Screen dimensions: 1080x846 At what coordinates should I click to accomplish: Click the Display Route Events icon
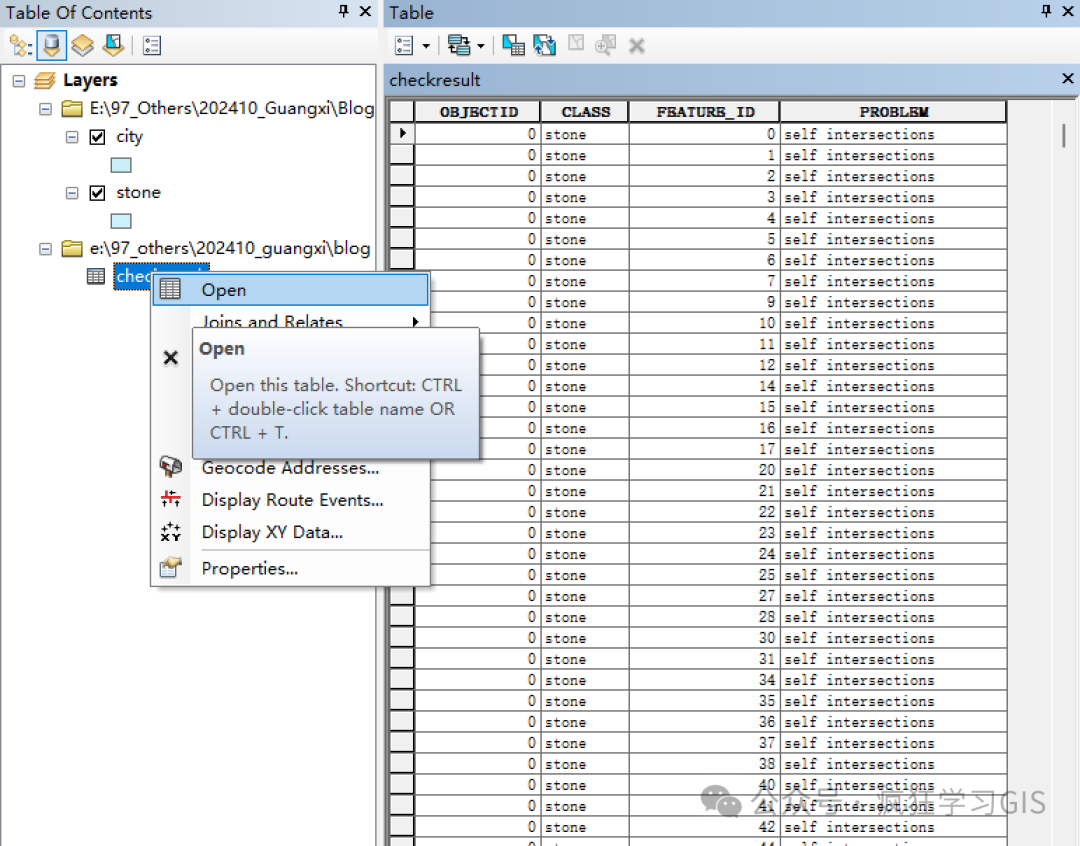point(171,498)
